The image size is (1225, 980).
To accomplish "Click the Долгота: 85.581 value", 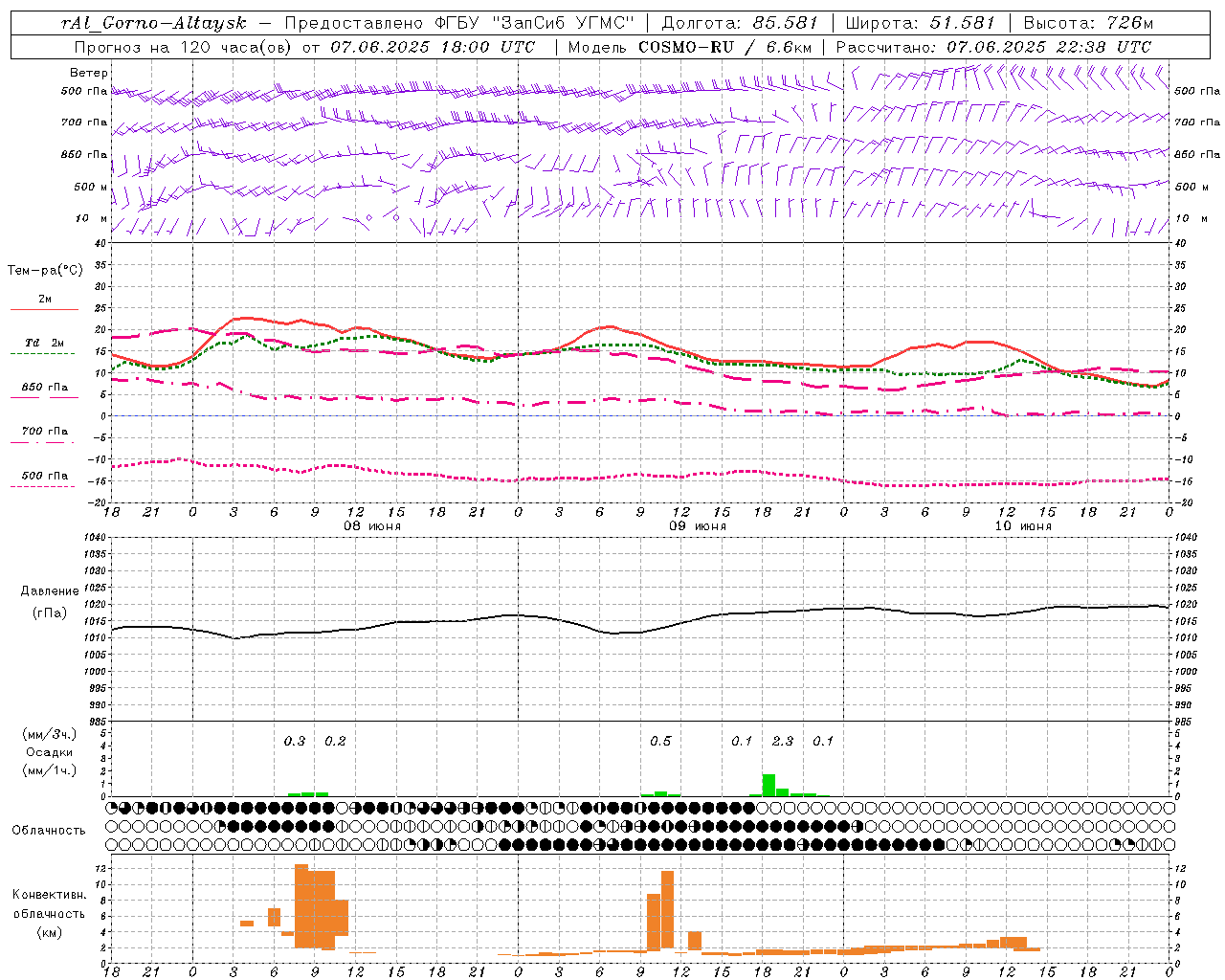I will pyautogui.click(x=740, y=23).
